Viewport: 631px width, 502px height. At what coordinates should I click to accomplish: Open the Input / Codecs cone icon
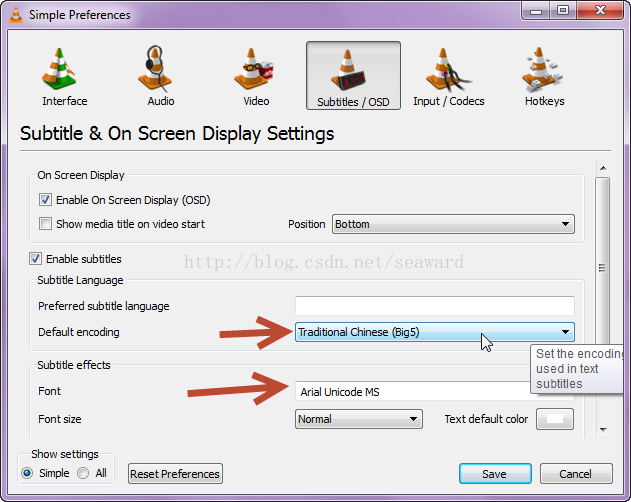click(x=447, y=70)
